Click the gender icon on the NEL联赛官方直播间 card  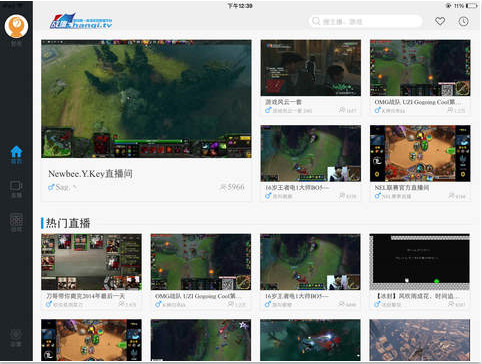click(x=377, y=196)
